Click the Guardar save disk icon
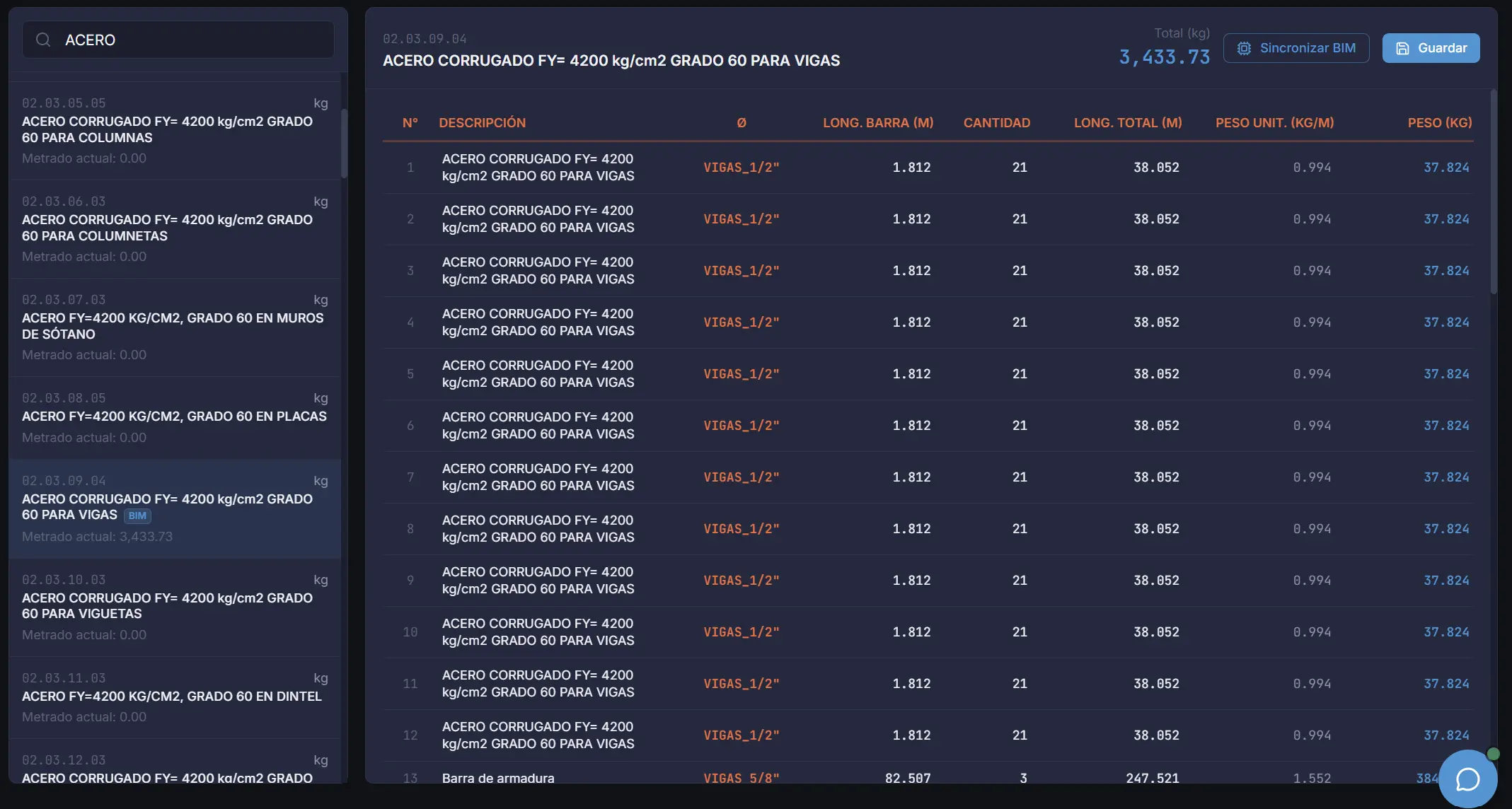 (1402, 48)
